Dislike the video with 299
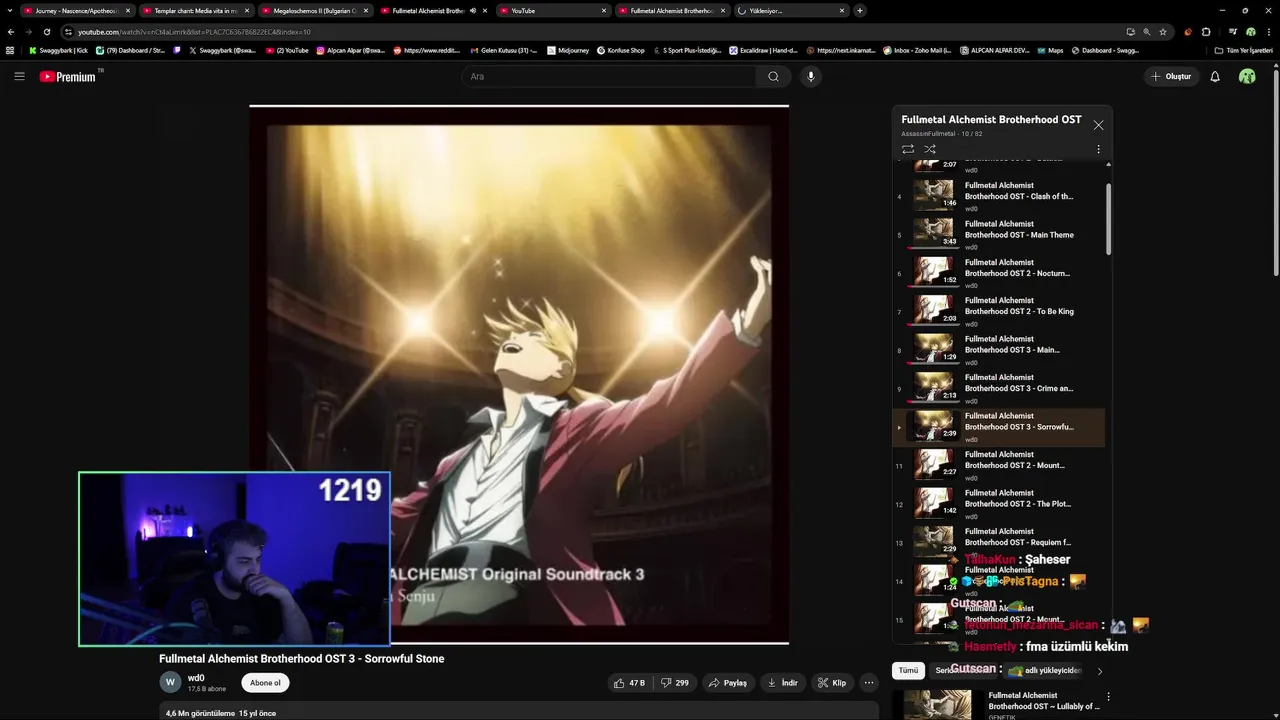The image size is (1280, 720). click(675, 683)
